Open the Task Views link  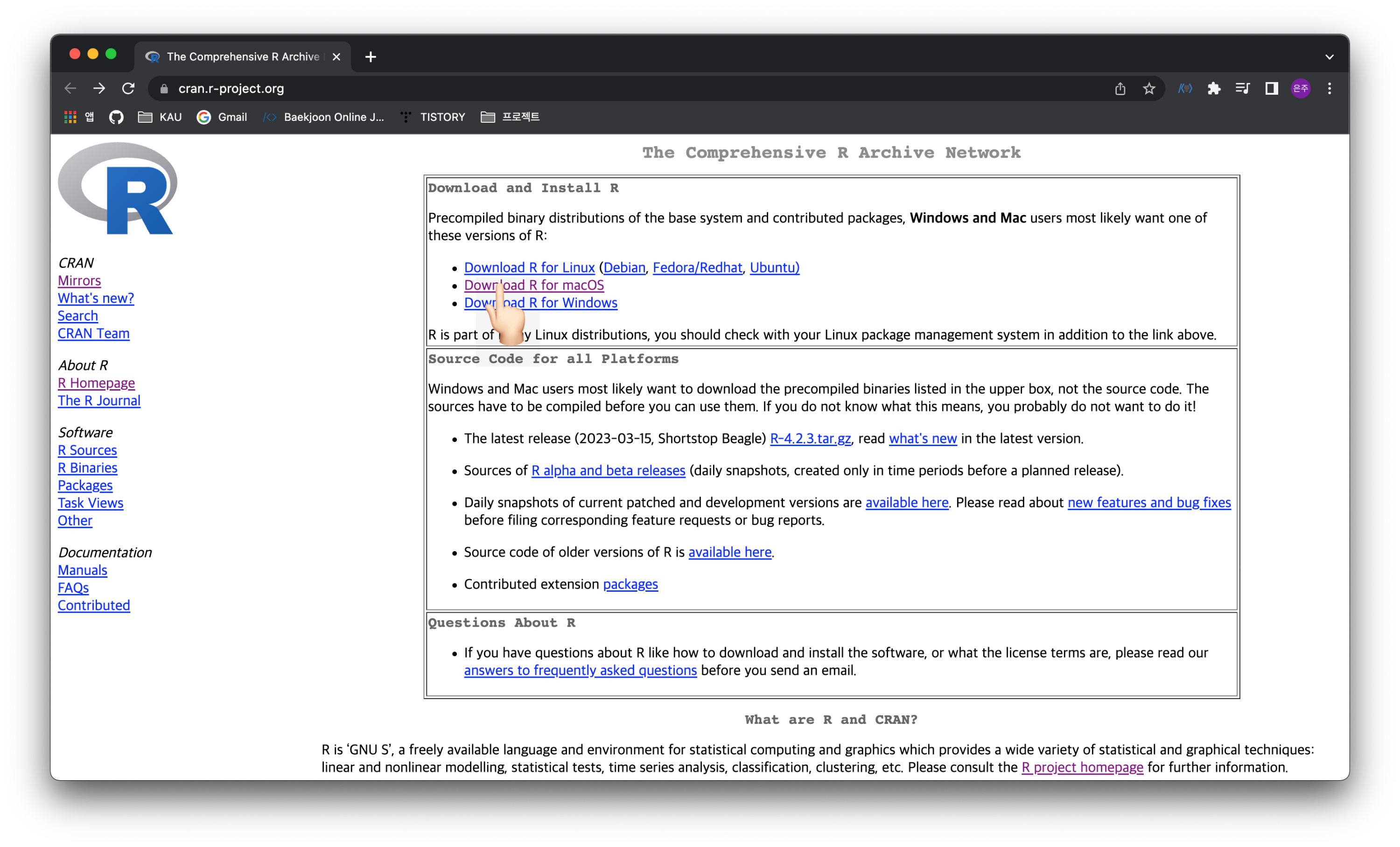pyautogui.click(x=91, y=503)
